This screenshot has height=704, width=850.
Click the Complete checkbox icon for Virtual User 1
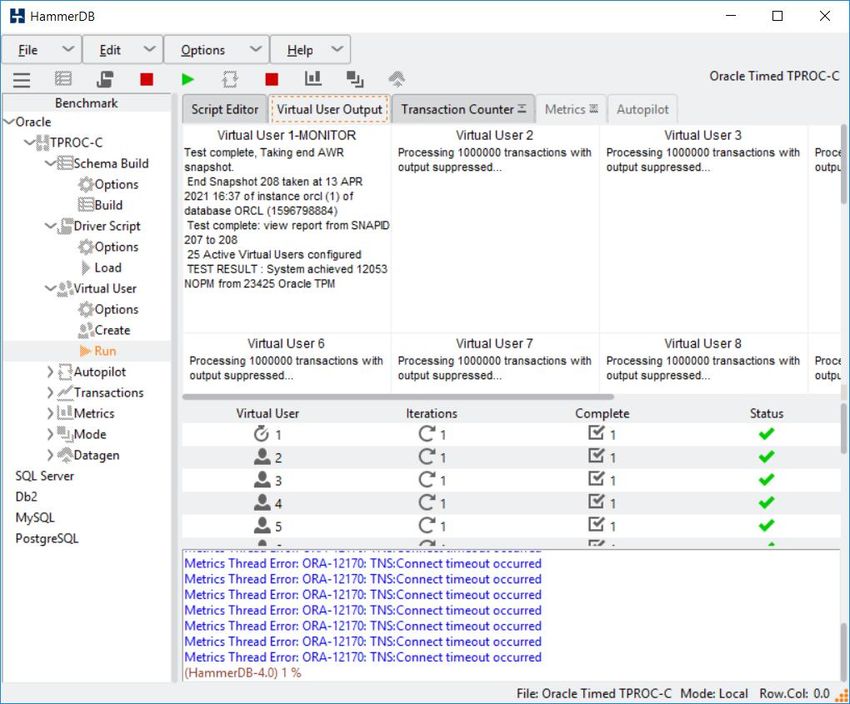596,432
